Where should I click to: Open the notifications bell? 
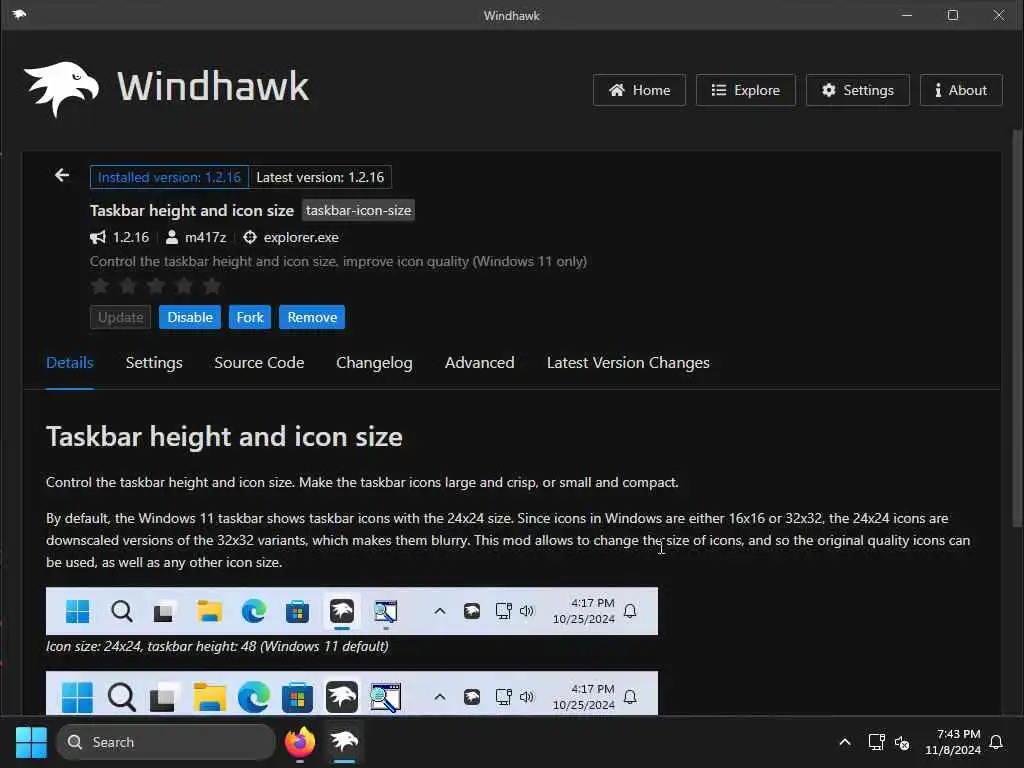(x=996, y=742)
